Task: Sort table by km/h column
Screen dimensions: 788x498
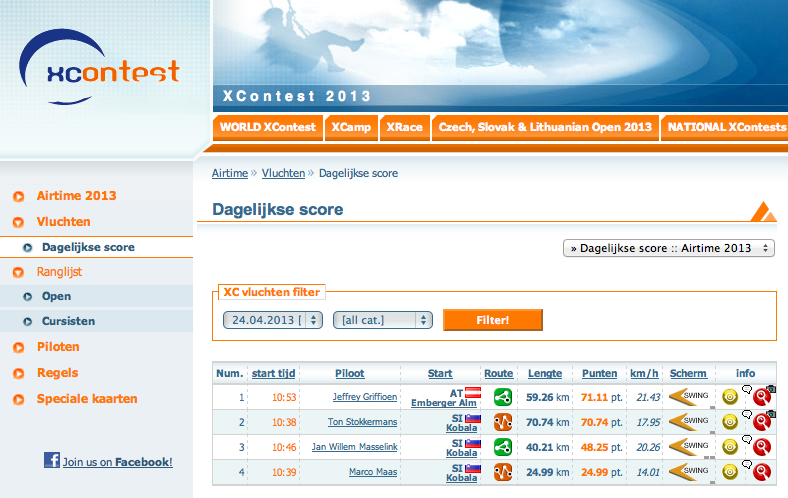Action: coord(644,373)
